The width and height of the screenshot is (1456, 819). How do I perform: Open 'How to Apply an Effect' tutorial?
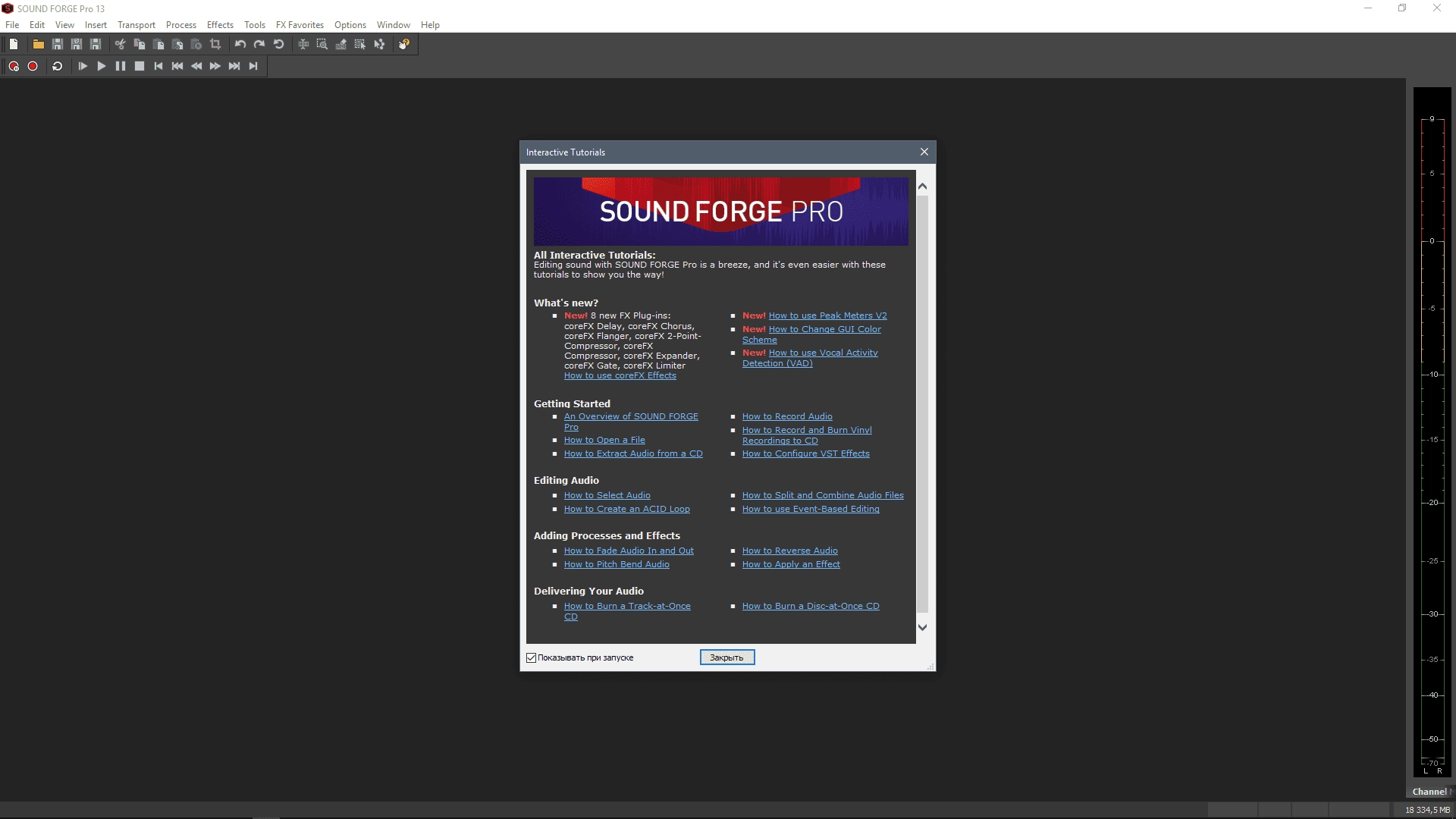click(791, 564)
